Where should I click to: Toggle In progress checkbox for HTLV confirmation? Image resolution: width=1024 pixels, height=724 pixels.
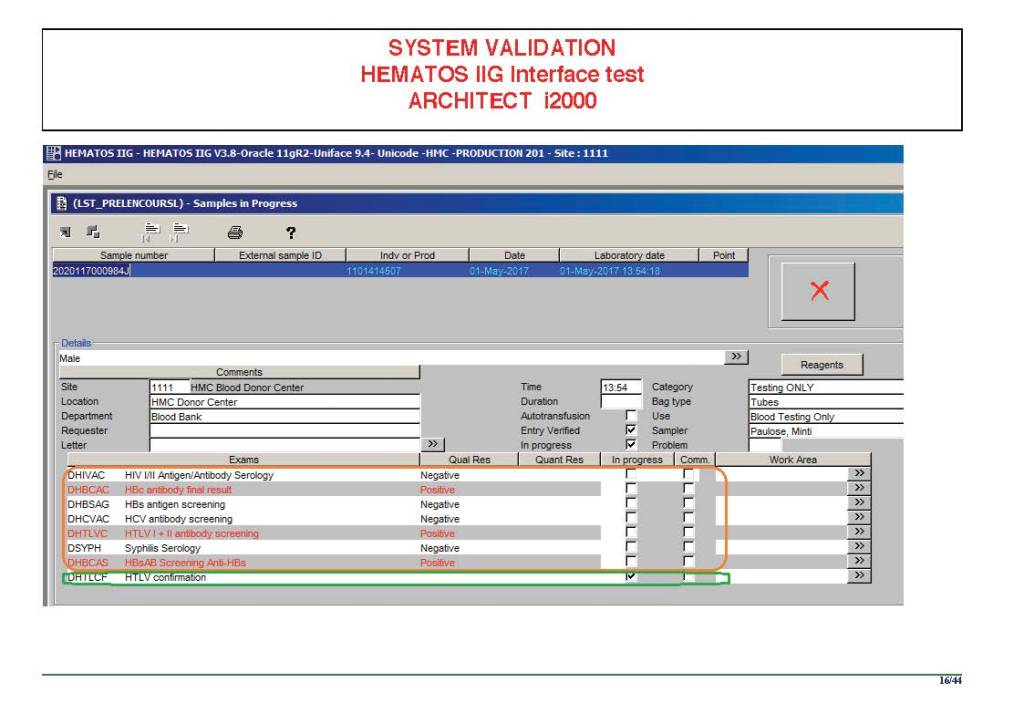pyautogui.click(x=630, y=577)
